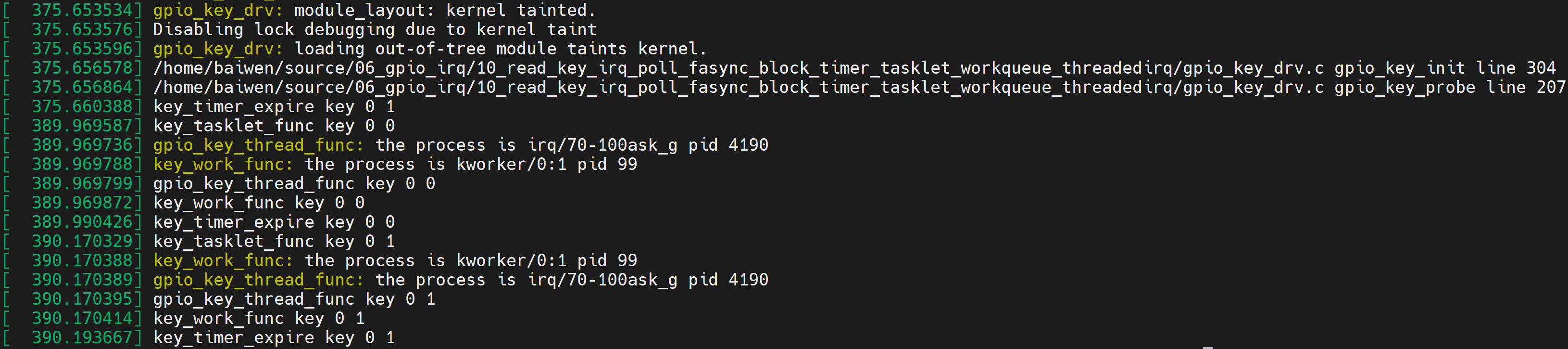Click the "module_layout: kernel tainted" log line
1568x349 pixels.
point(444,11)
